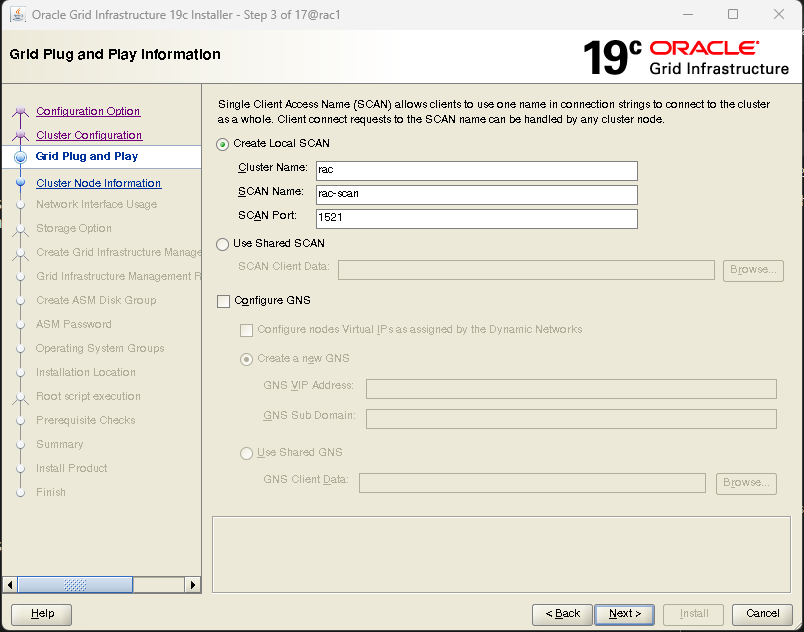The image size is (804, 632).
Task: Proceed with the Next button
Action: pos(625,615)
